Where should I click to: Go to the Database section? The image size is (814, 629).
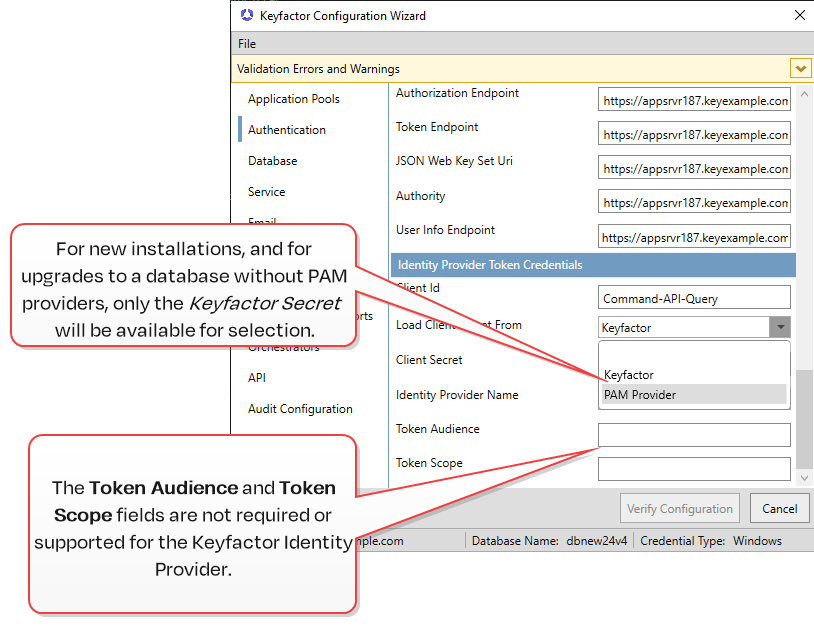[272, 161]
